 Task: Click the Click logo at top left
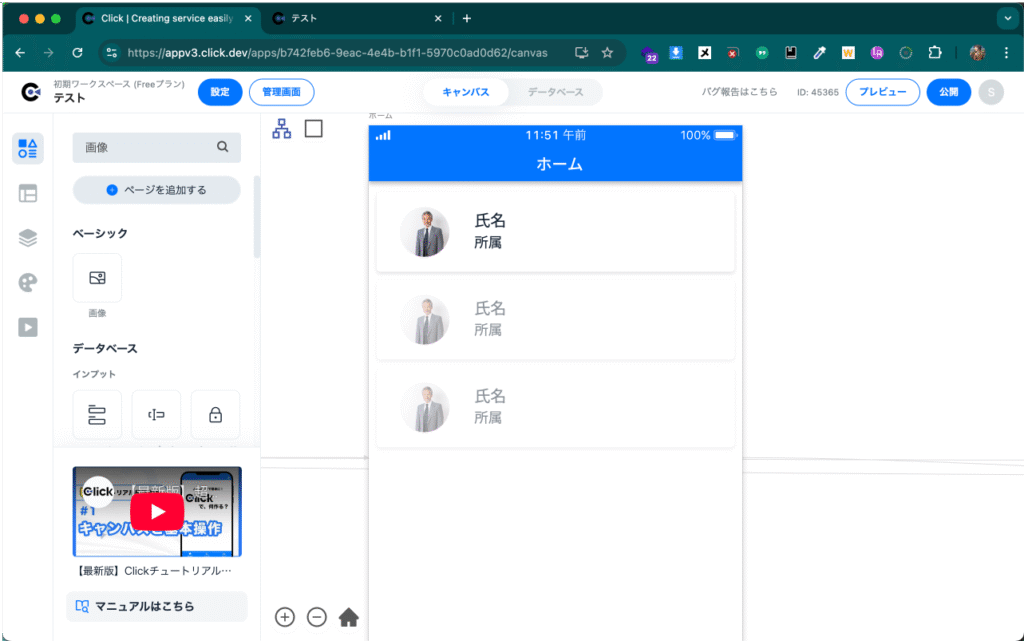(31, 92)
